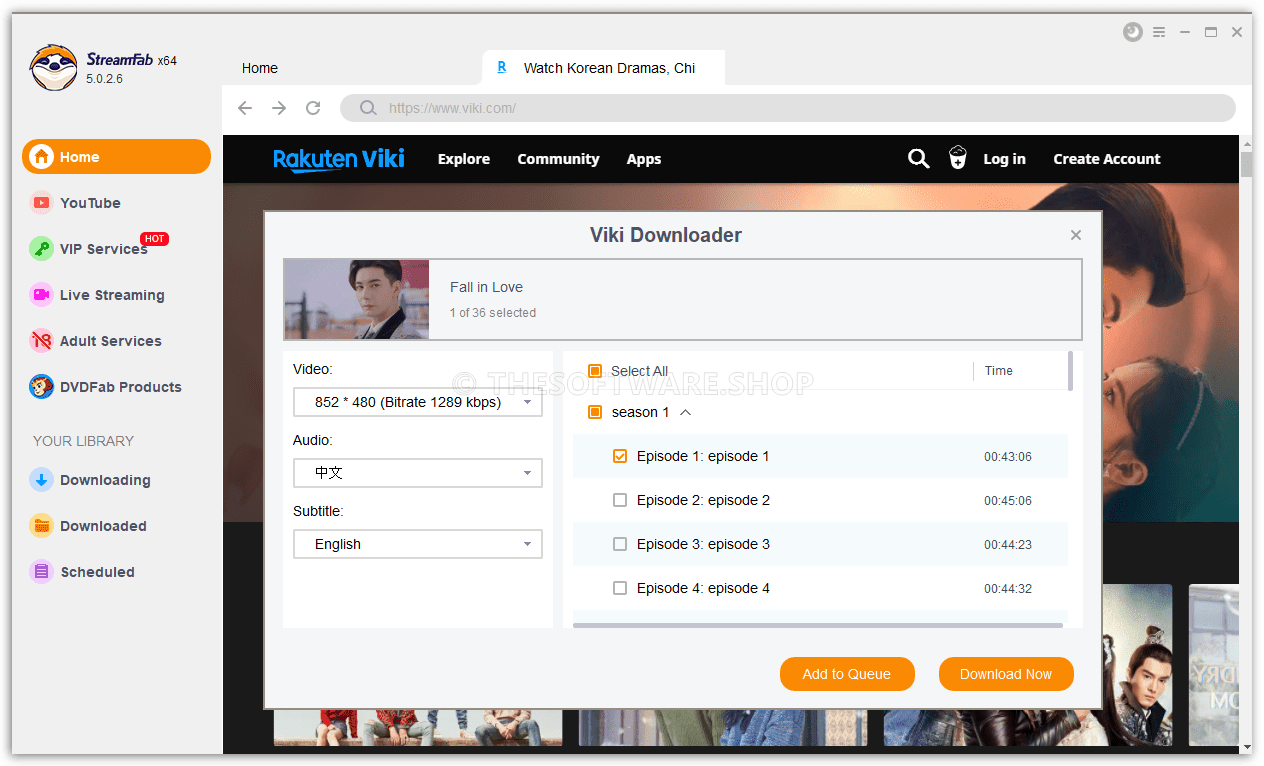Click the search magnifier in Viki header
Image resolution: width=1264 pixels, height=766 pixels.
pos(918,158)
